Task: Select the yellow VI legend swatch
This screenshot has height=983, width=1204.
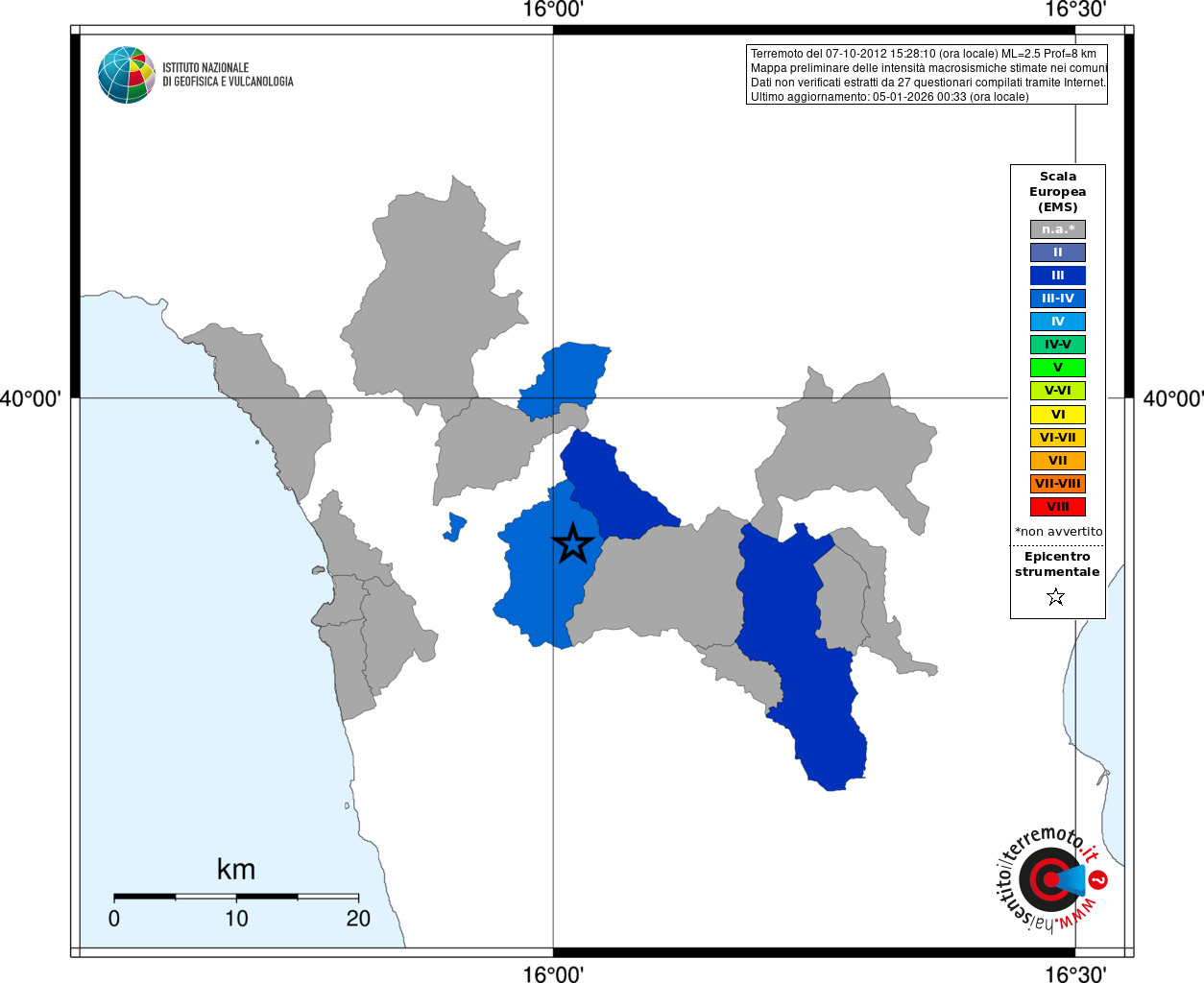Action: 1058,415
